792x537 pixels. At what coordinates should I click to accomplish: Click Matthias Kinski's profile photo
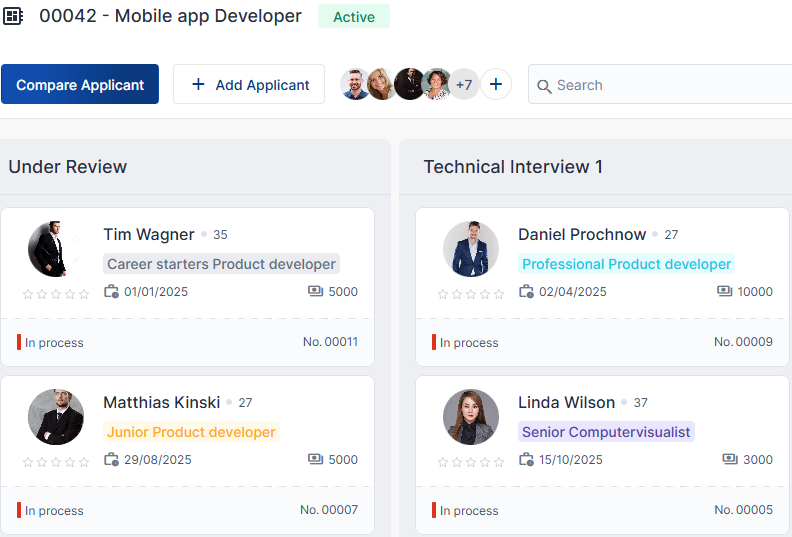click(56, 417)
